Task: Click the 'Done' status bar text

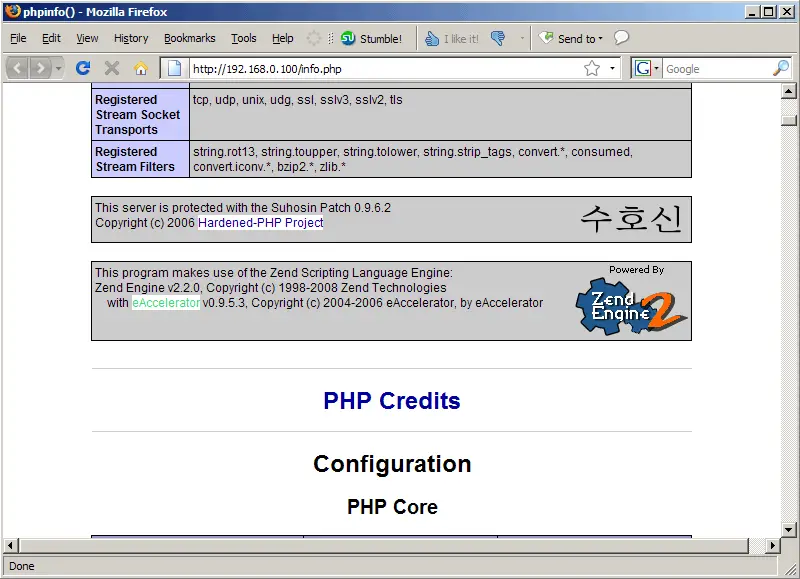Action: click(x=21, y=566)
